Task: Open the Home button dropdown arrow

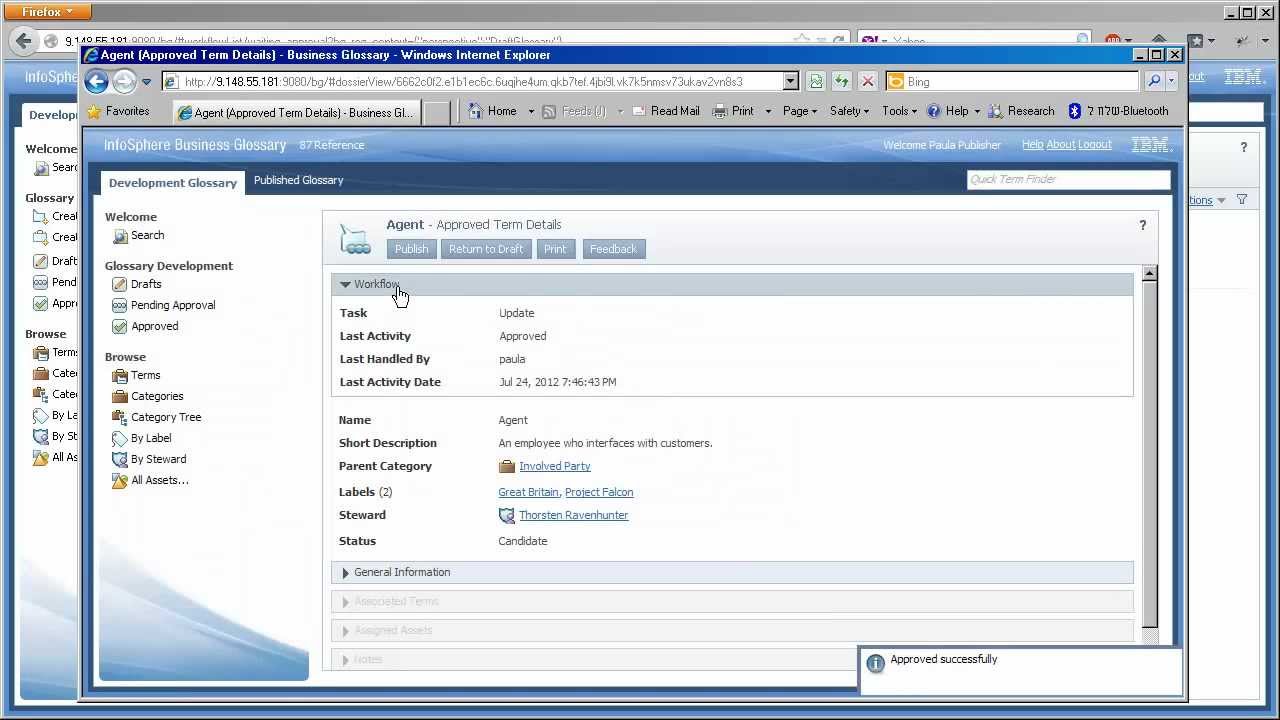Action: point(531,111)
